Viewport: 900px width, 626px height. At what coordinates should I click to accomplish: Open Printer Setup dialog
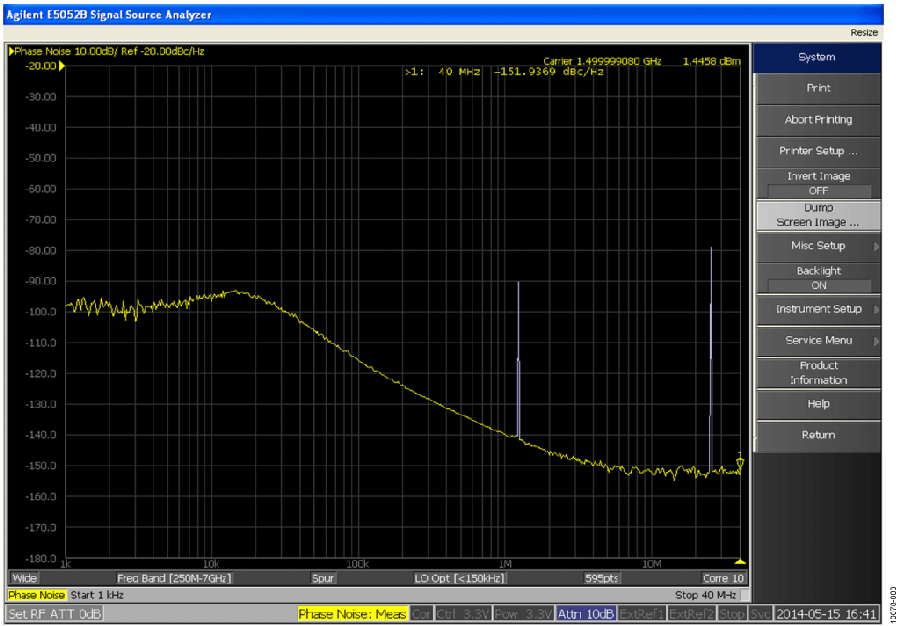pos(818,151)
